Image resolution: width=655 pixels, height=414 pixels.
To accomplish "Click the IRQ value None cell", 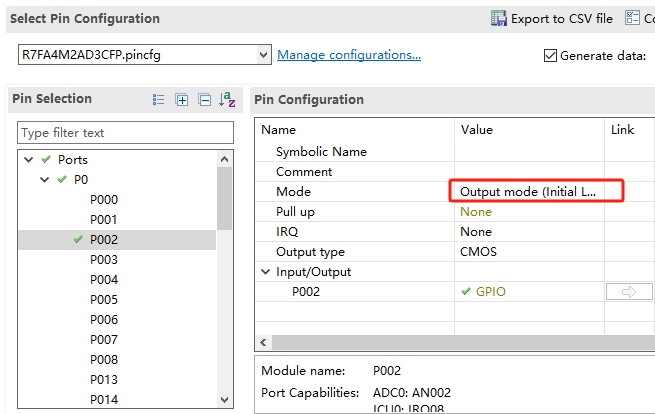I will coord(529,232).
